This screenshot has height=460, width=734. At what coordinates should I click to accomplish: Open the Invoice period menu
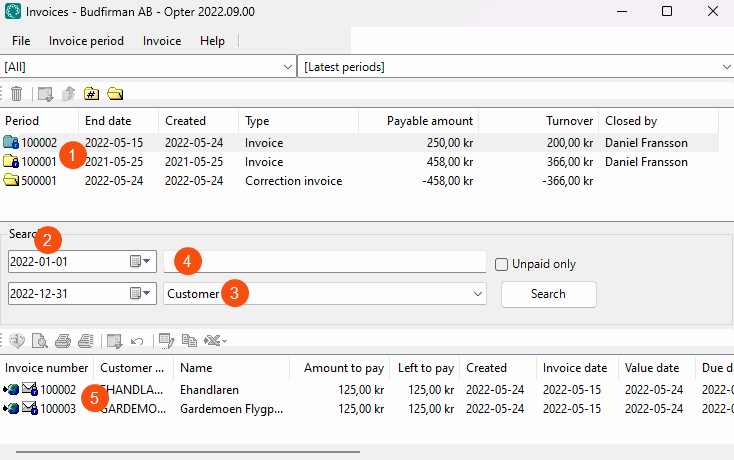click(x=86, y=41)
